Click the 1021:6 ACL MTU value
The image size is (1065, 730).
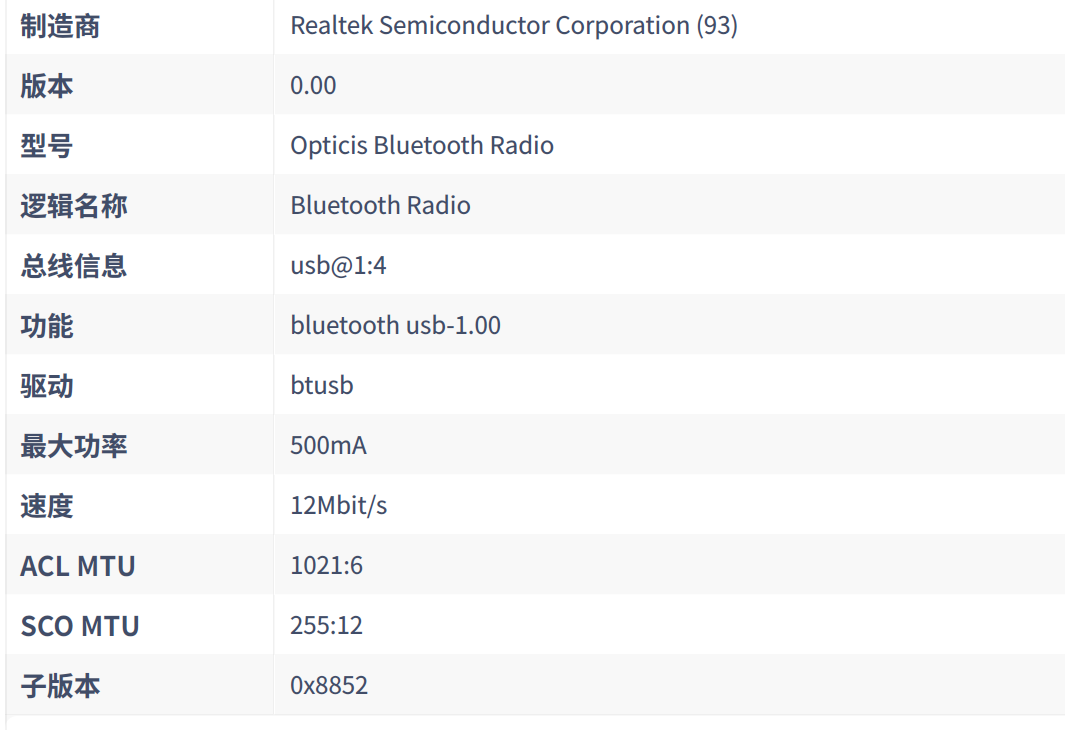(x=326, y=566)
